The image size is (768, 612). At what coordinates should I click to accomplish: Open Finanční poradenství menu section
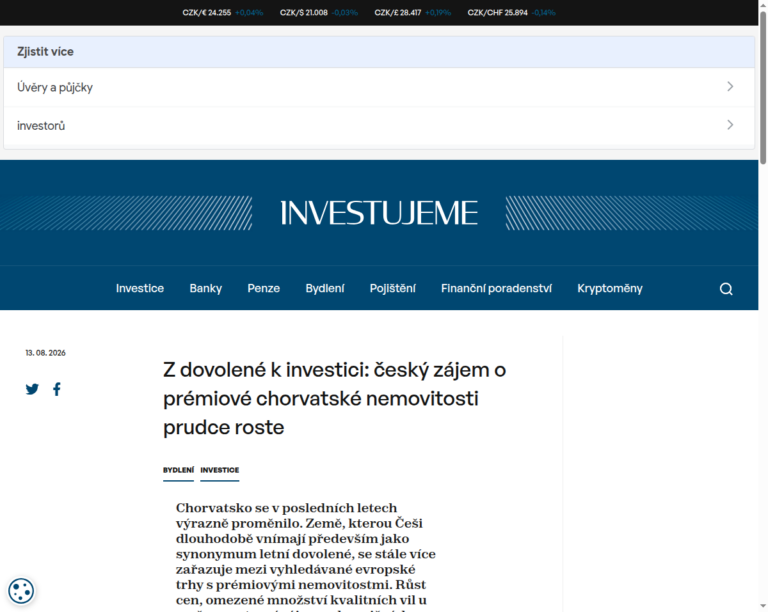496,288
